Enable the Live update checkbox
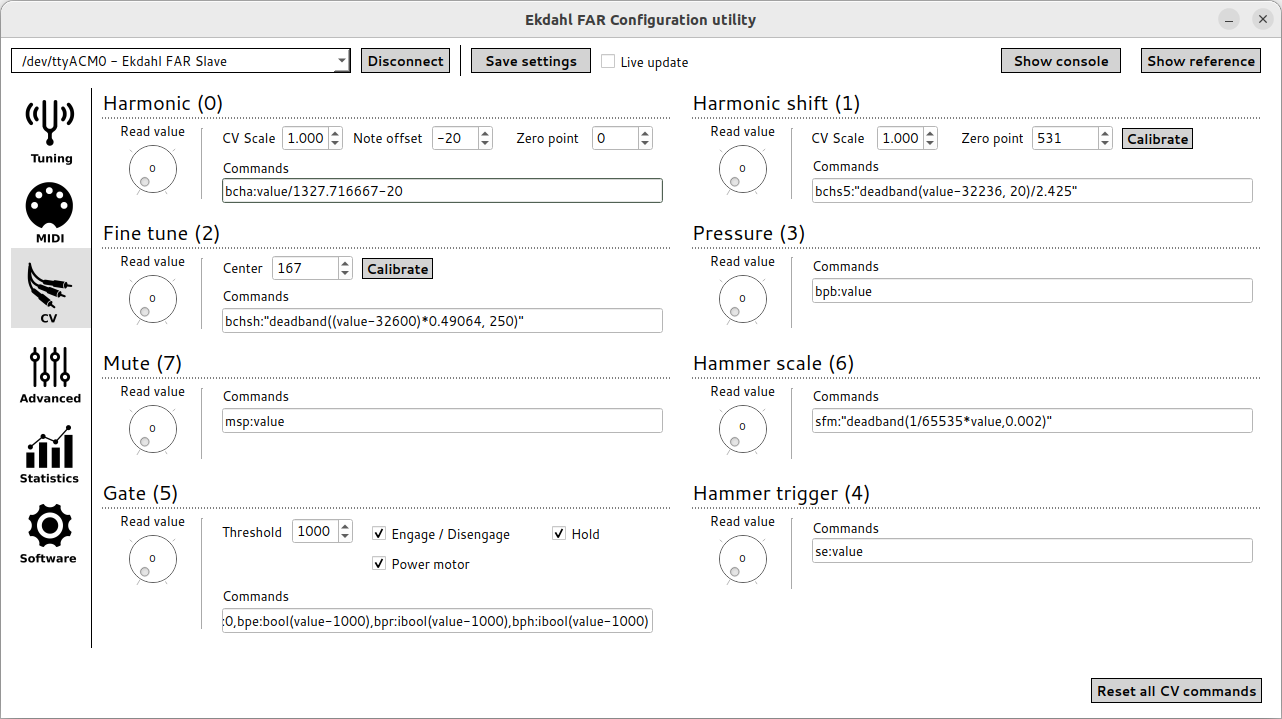Viewport: 1282px width, 719px height. 608,62
